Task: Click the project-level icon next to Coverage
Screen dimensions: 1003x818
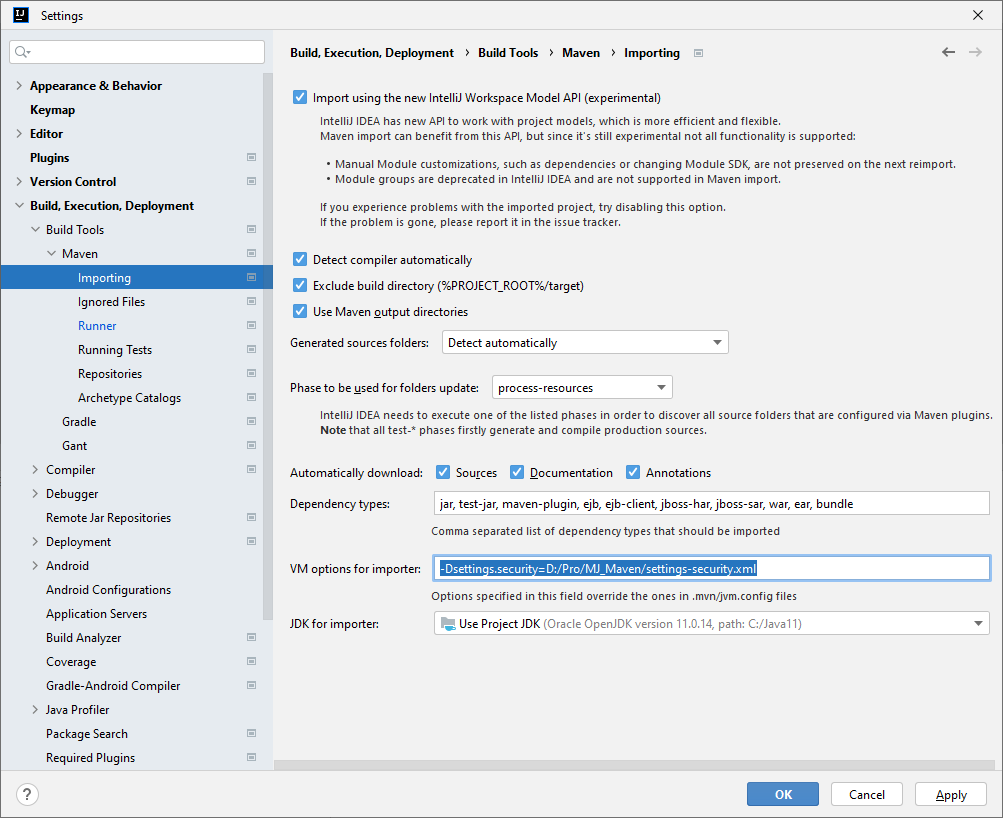Action: [x=251, y=662]
